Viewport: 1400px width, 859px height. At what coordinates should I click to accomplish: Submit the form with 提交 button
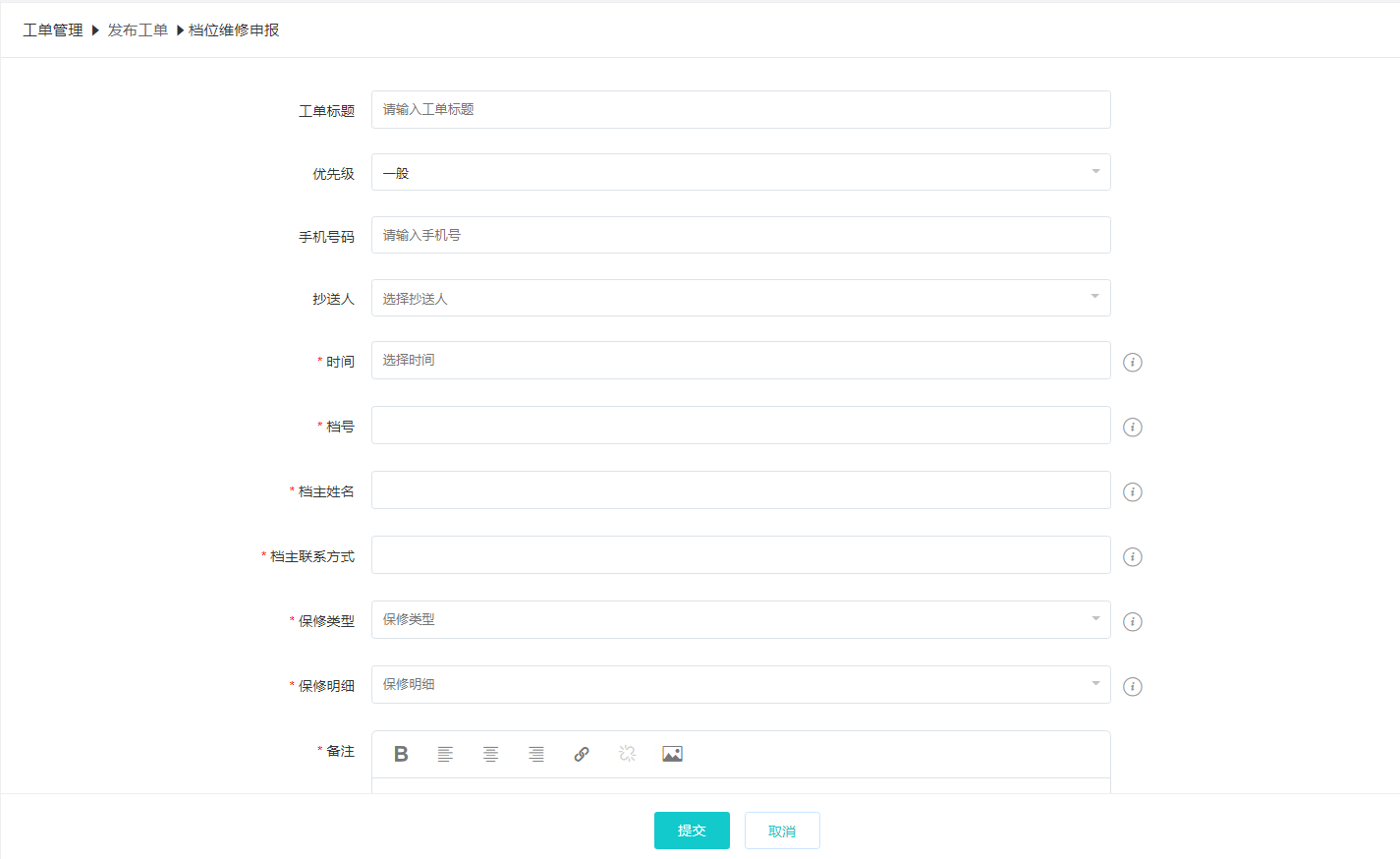[692, 830]
